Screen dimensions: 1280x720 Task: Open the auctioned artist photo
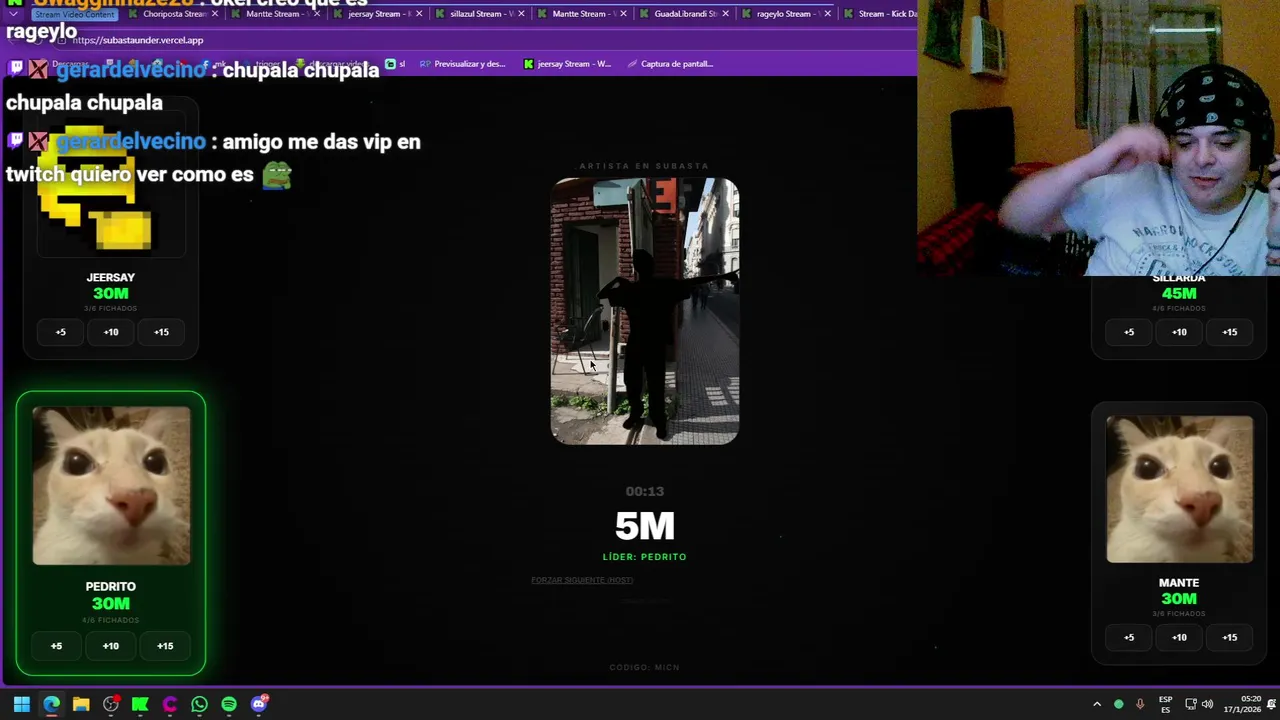tap(645, 311)
